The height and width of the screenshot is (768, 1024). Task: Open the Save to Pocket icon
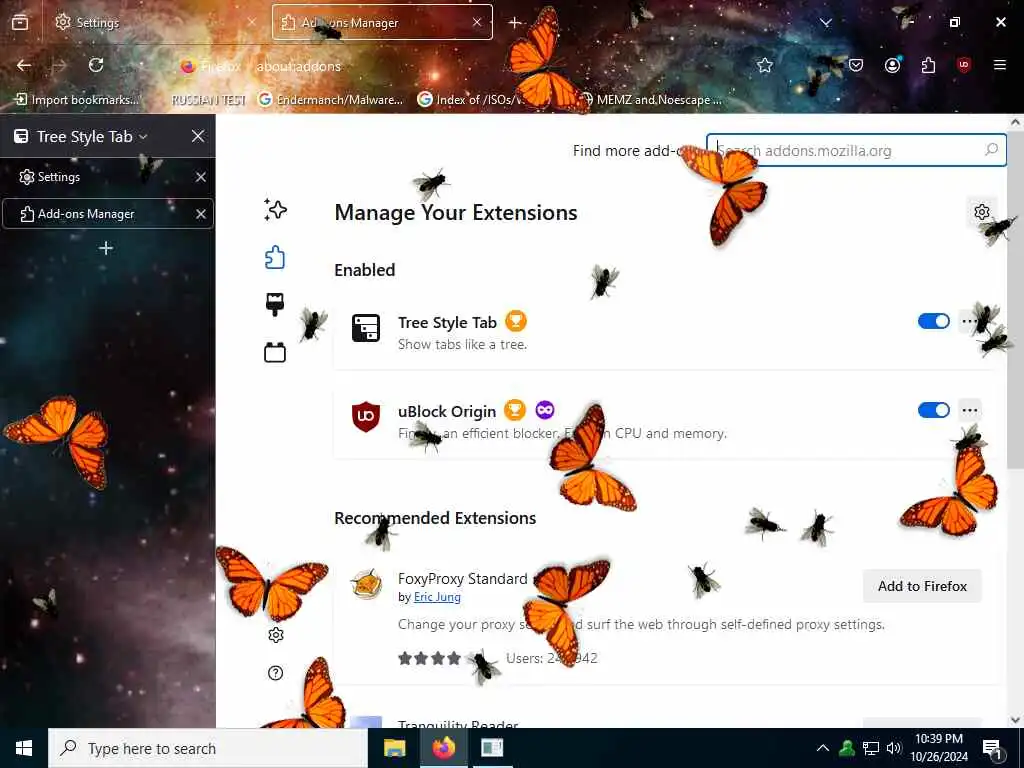(x=856, y=65)
